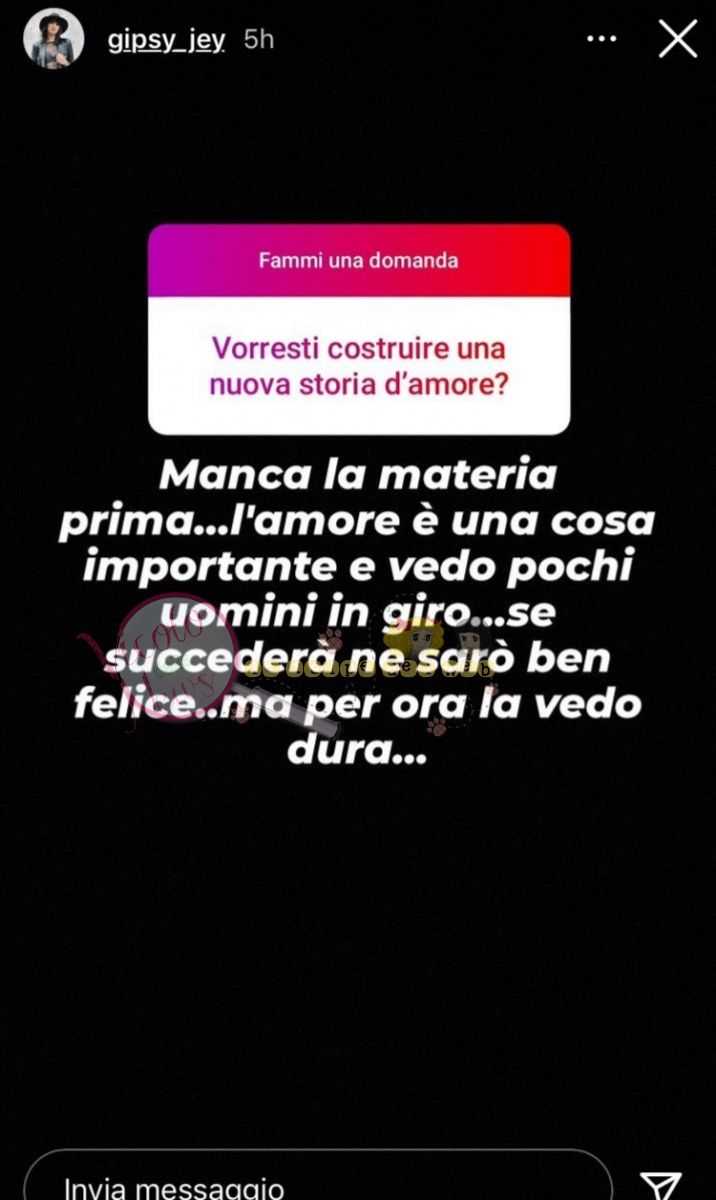Tap the uomini in giro text line
The height and width of the screenshot is (1200, 716).
[x=358, y=612]
